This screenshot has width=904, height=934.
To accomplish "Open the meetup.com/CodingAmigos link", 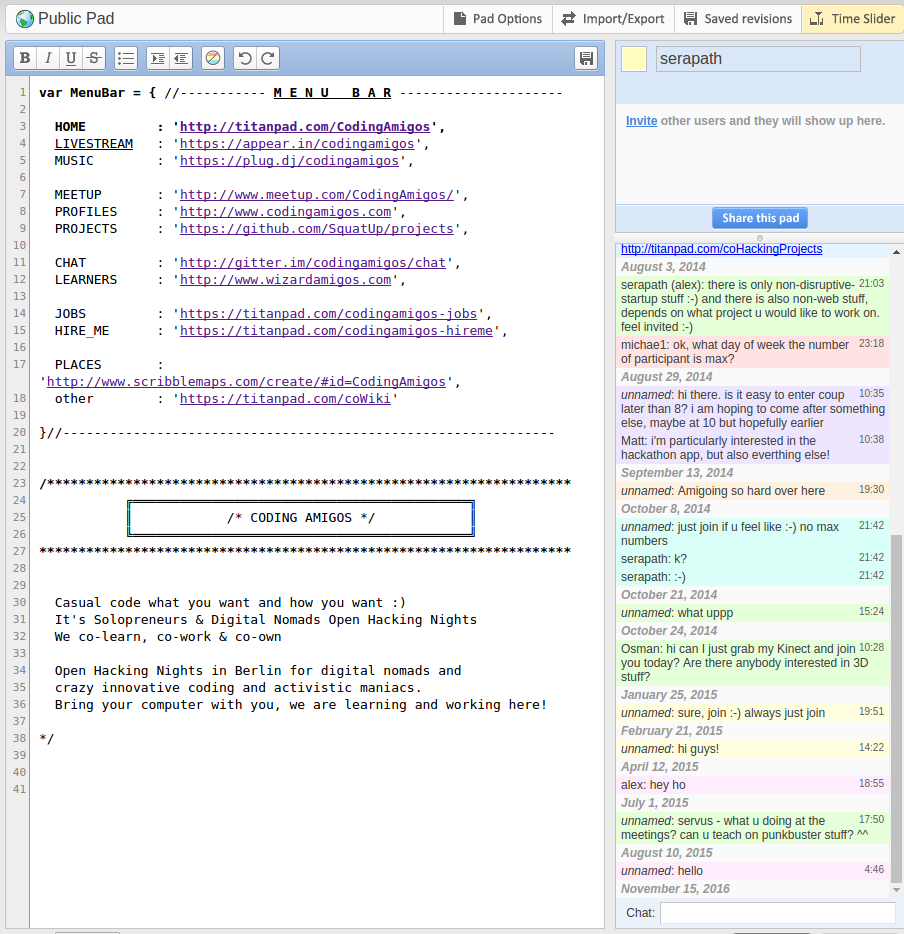I will pyautogui.click(x=316, y=195).
